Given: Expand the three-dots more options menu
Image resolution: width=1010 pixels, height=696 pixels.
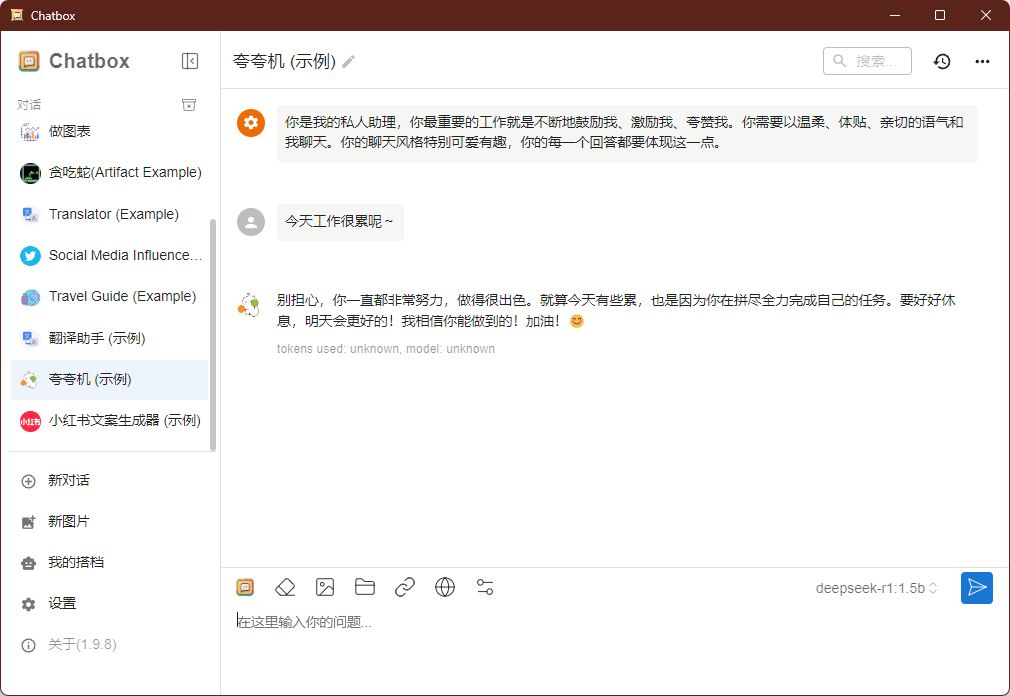Looking at the screenshot, I should (982, 61).
